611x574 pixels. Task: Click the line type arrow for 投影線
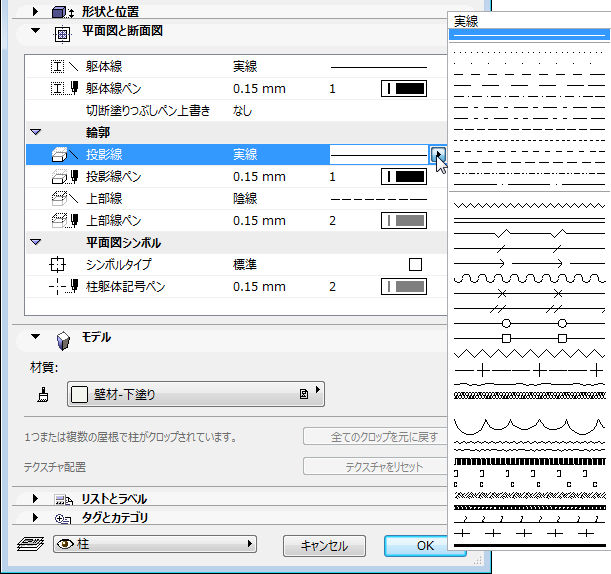(x=438, y=154)
